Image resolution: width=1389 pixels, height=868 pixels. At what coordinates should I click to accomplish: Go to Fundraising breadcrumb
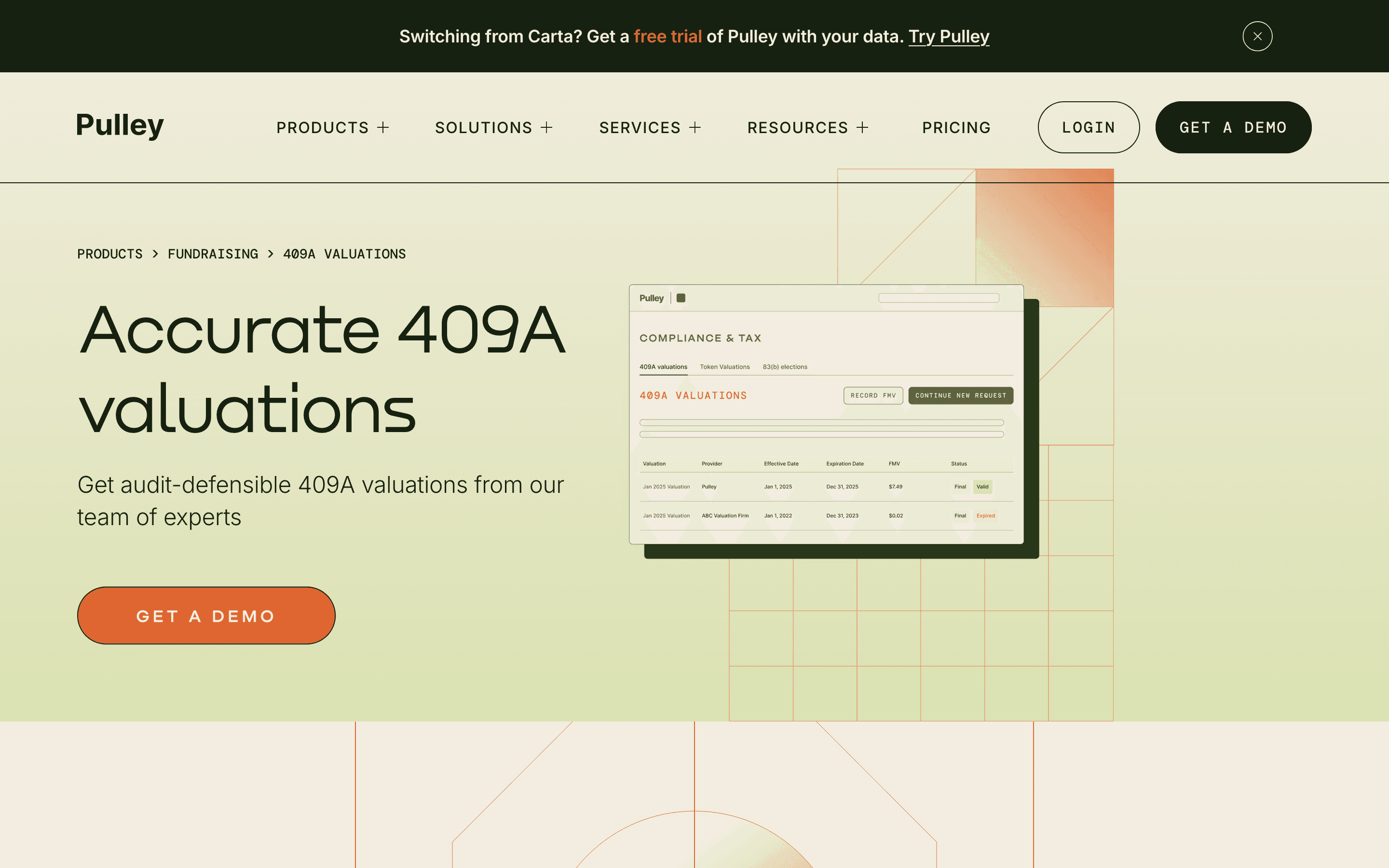(x=213, y=254)
